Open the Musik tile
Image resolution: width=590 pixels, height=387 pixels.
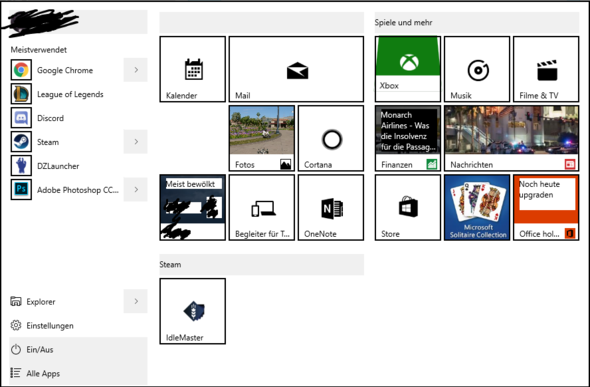click(x=477, y=69)
